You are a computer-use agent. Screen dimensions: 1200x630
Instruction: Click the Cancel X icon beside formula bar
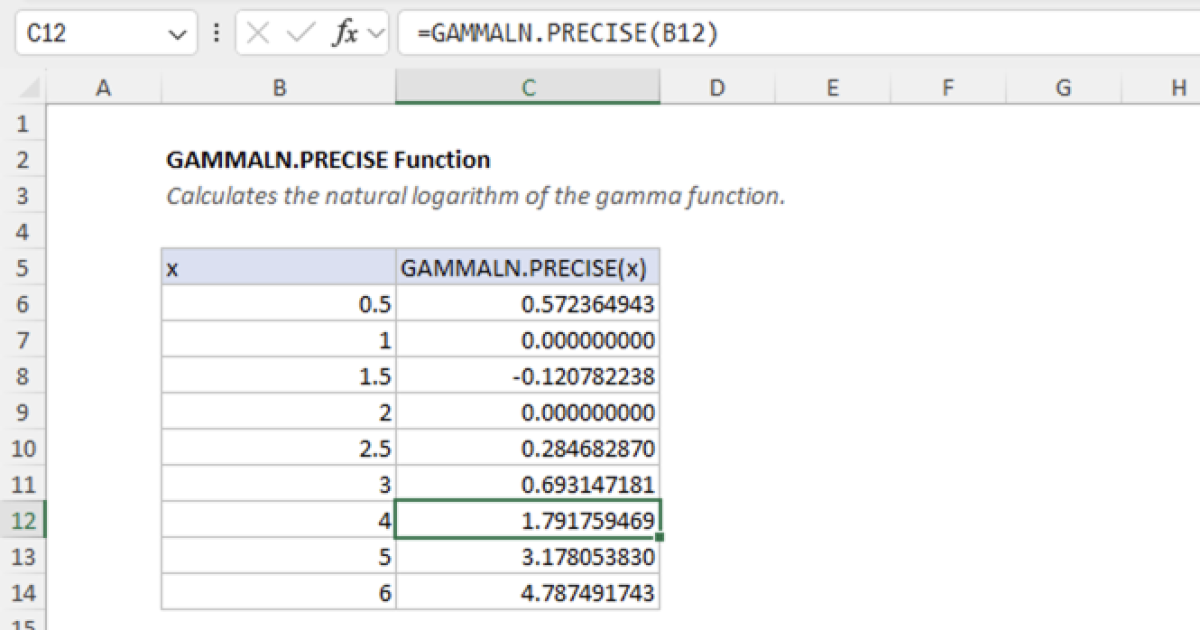tap(258, 33)
